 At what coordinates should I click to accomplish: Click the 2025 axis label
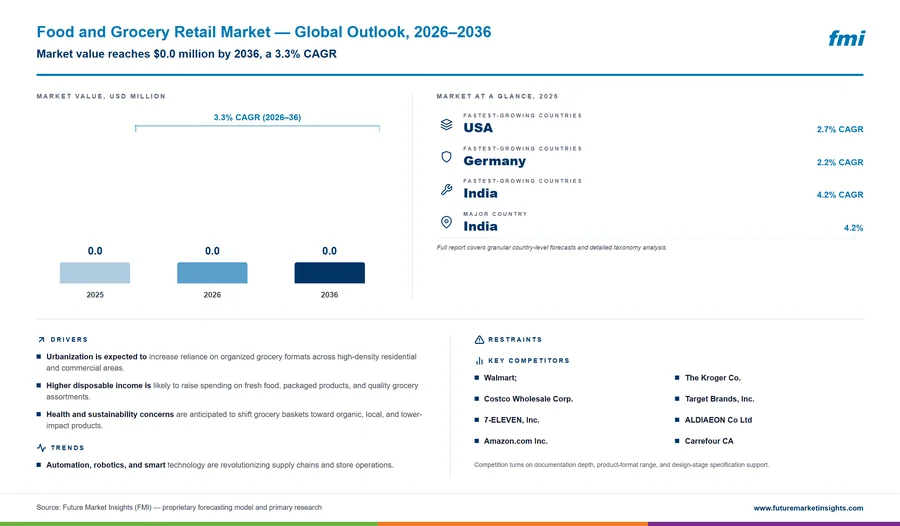(x=95, y=295)
